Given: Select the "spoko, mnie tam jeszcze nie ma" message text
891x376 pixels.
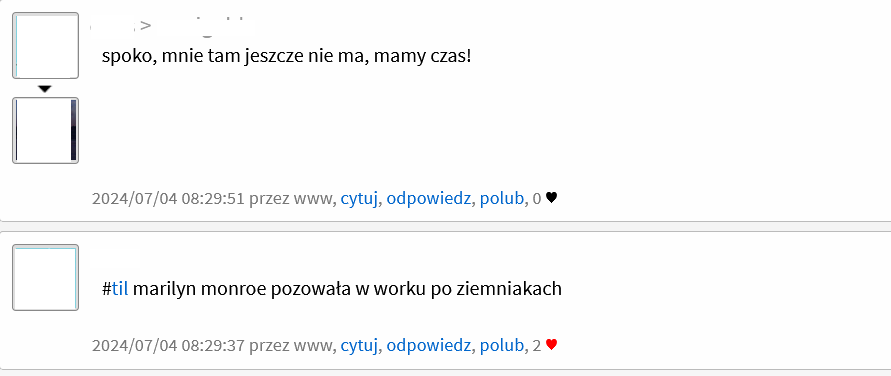Looking at the screenshot, I should click(x=286, y=57).
